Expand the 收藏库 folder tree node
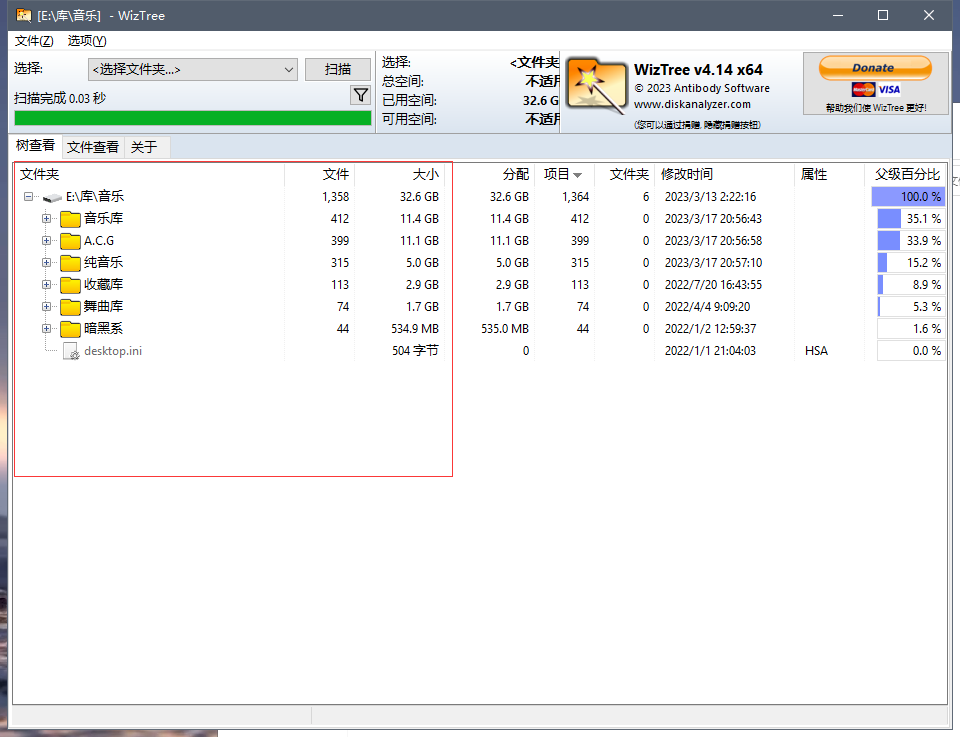The image size is (960, 737). click(46, 285)
